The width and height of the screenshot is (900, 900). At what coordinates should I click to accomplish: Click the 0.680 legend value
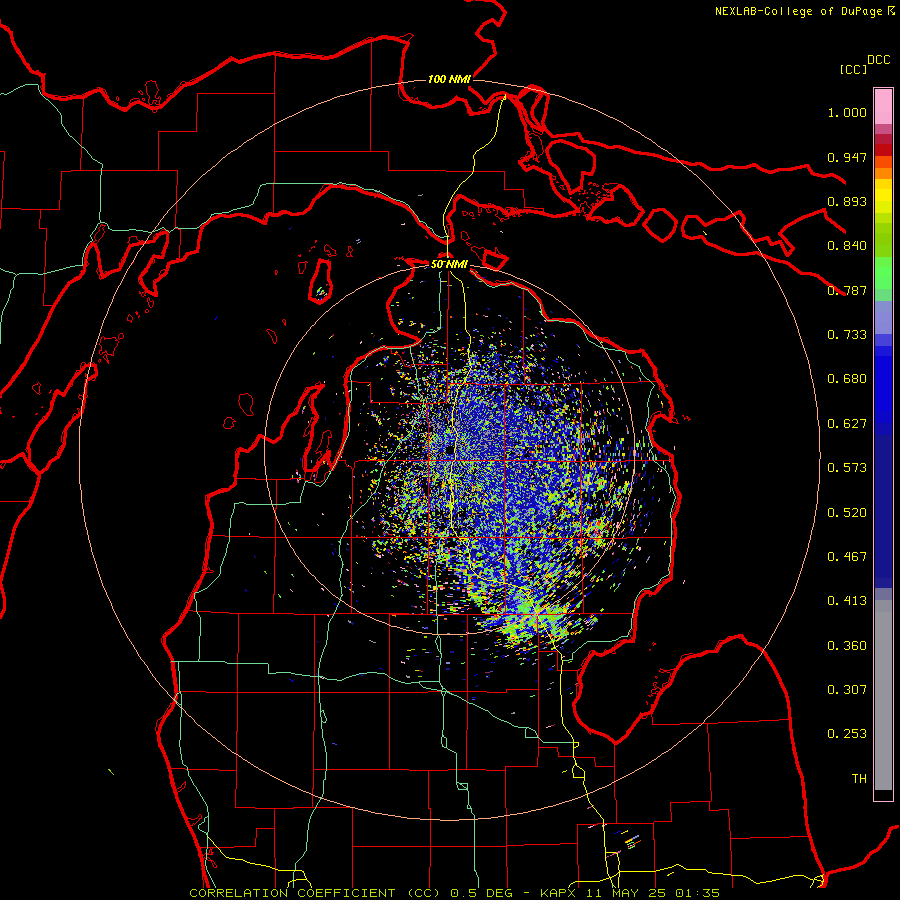[847, 379]
